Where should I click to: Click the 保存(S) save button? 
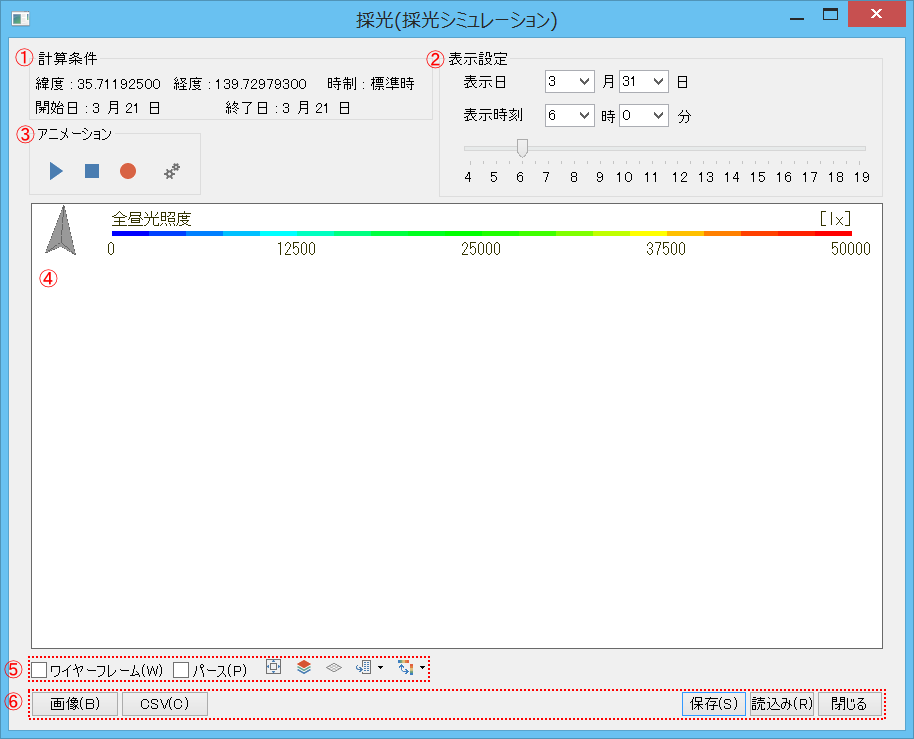(x=714, y=704)
